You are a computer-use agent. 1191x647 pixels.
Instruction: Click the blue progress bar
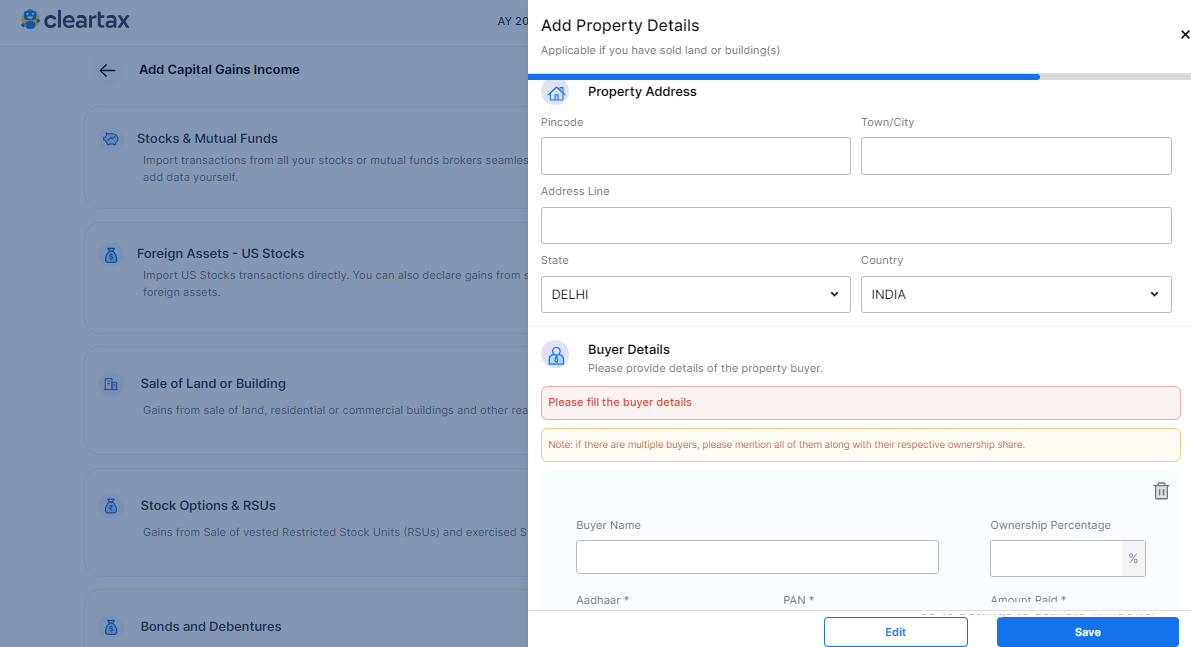[784, 77]
